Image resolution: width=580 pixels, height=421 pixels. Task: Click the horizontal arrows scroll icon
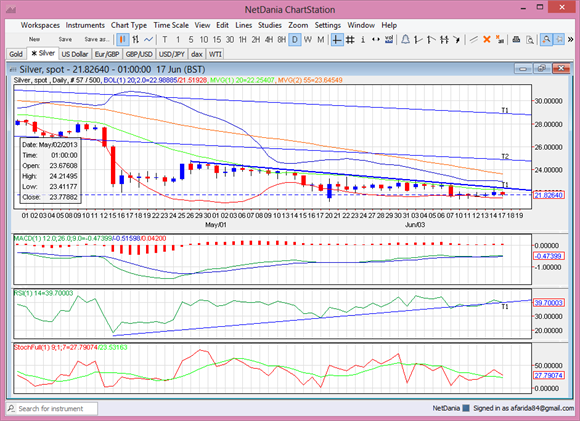tap(376, 39)
